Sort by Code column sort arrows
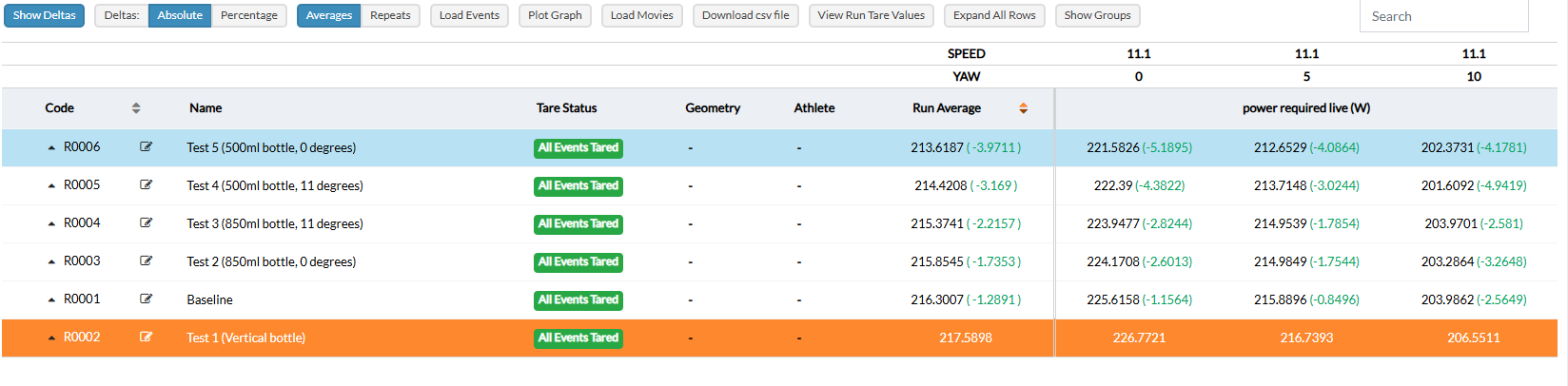Screen dimensions: 1568x386 click(136, 108)
